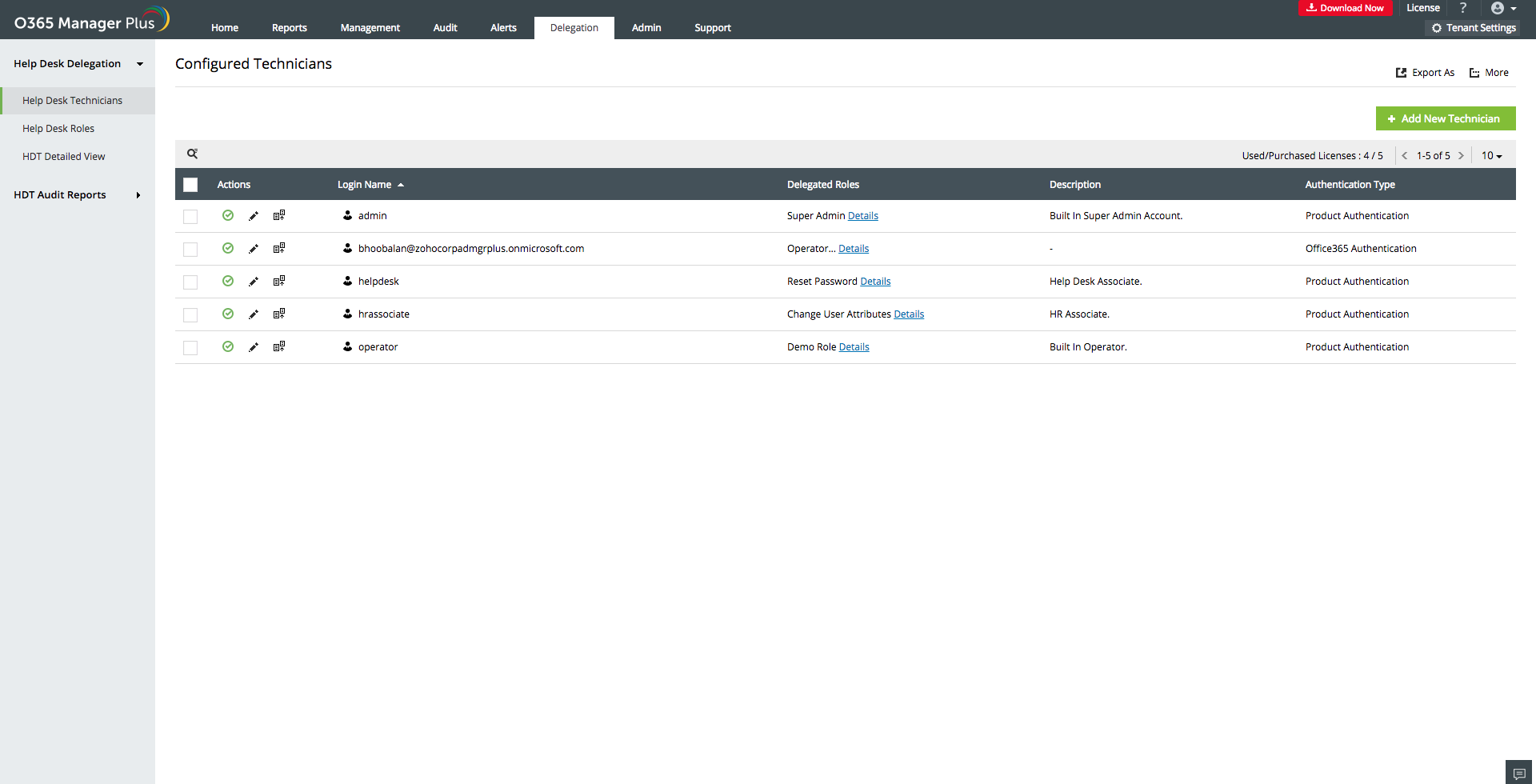Open the Help Desk Roles menu item
Image resolution: width=1536 pixels, height=784 pixels.
pyautogui.click(x=58, y=129)
